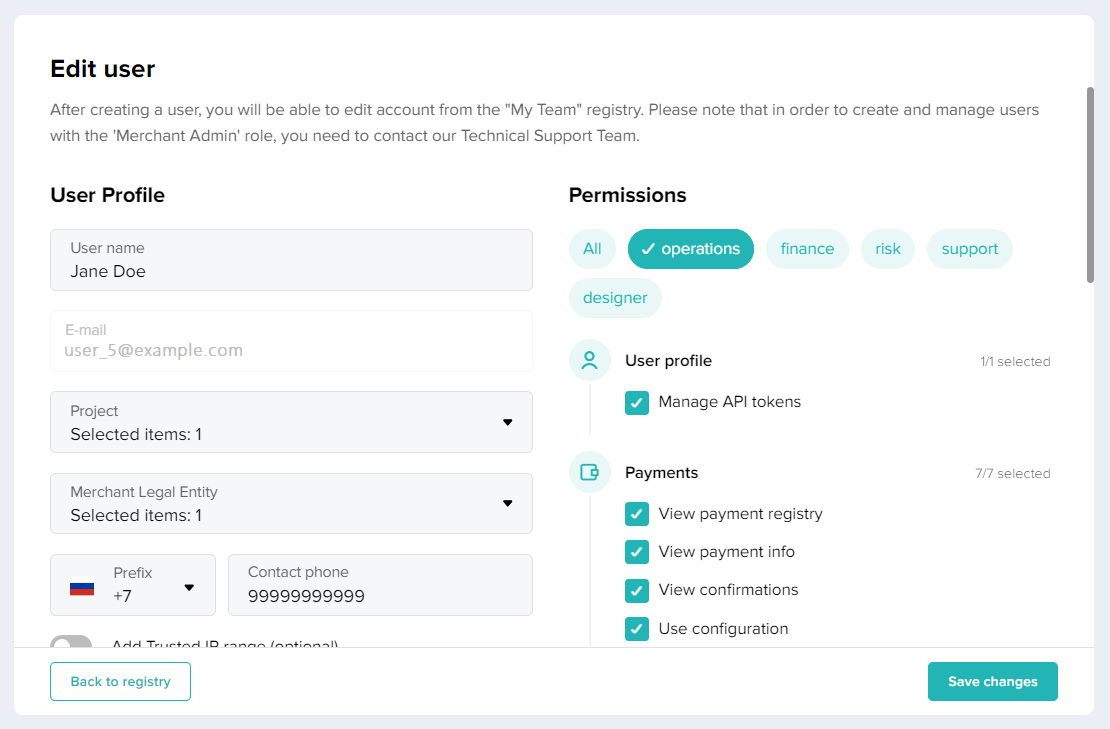This screenshot has width=1110, height=729.
Task: Select the risk permission preset
Action: coord(888,249)
